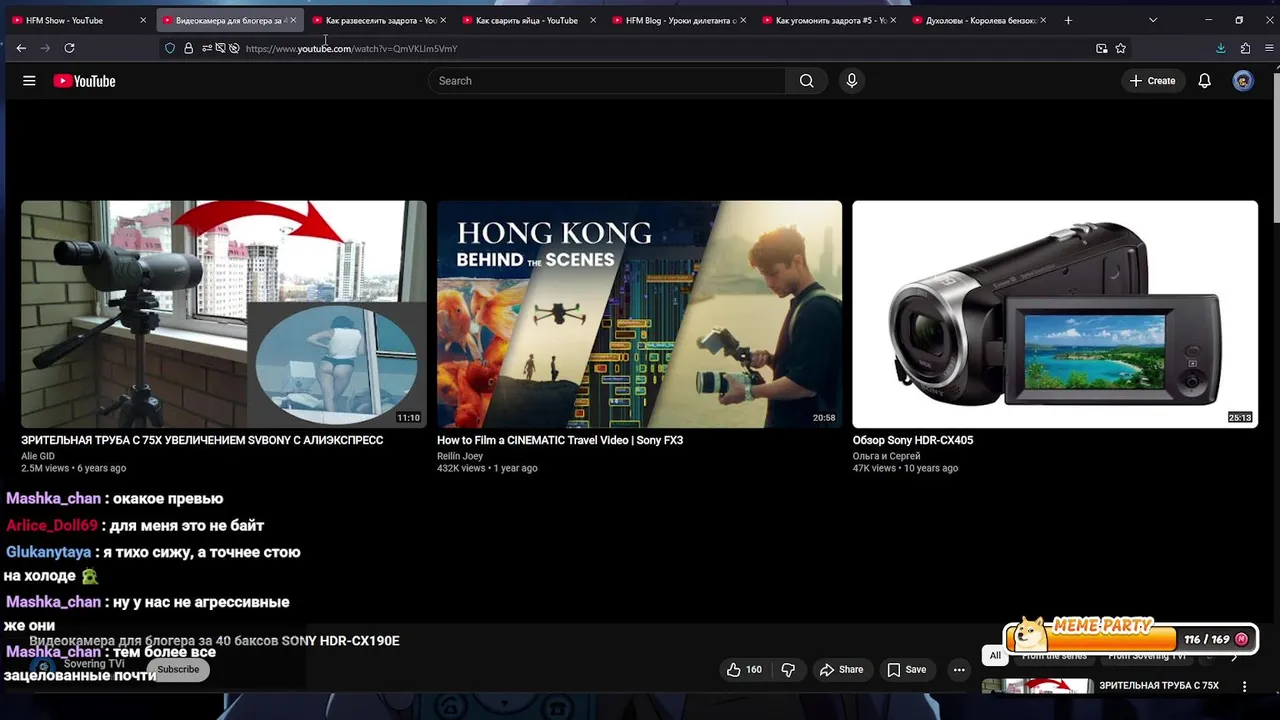Open the browser application menu

(1269, 48)
